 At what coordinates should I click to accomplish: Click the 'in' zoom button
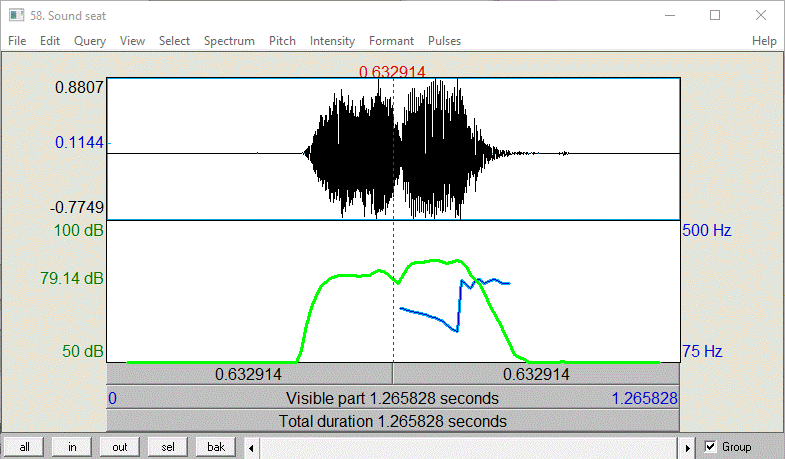tap(72, 447)
